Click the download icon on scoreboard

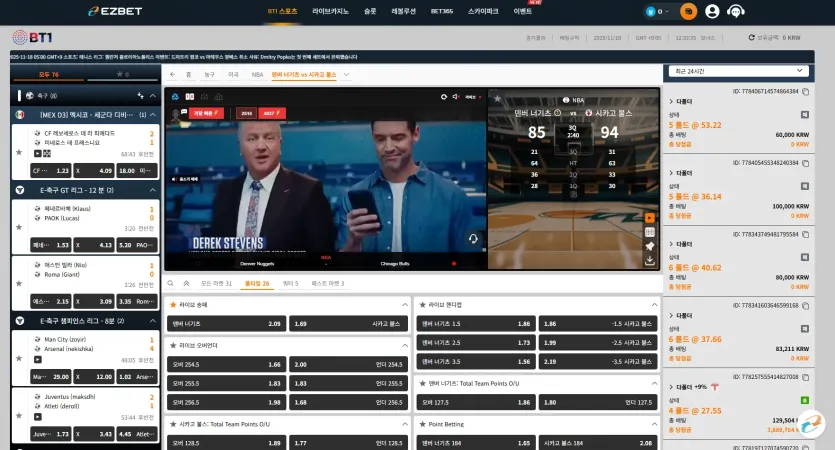coord(650,260)
